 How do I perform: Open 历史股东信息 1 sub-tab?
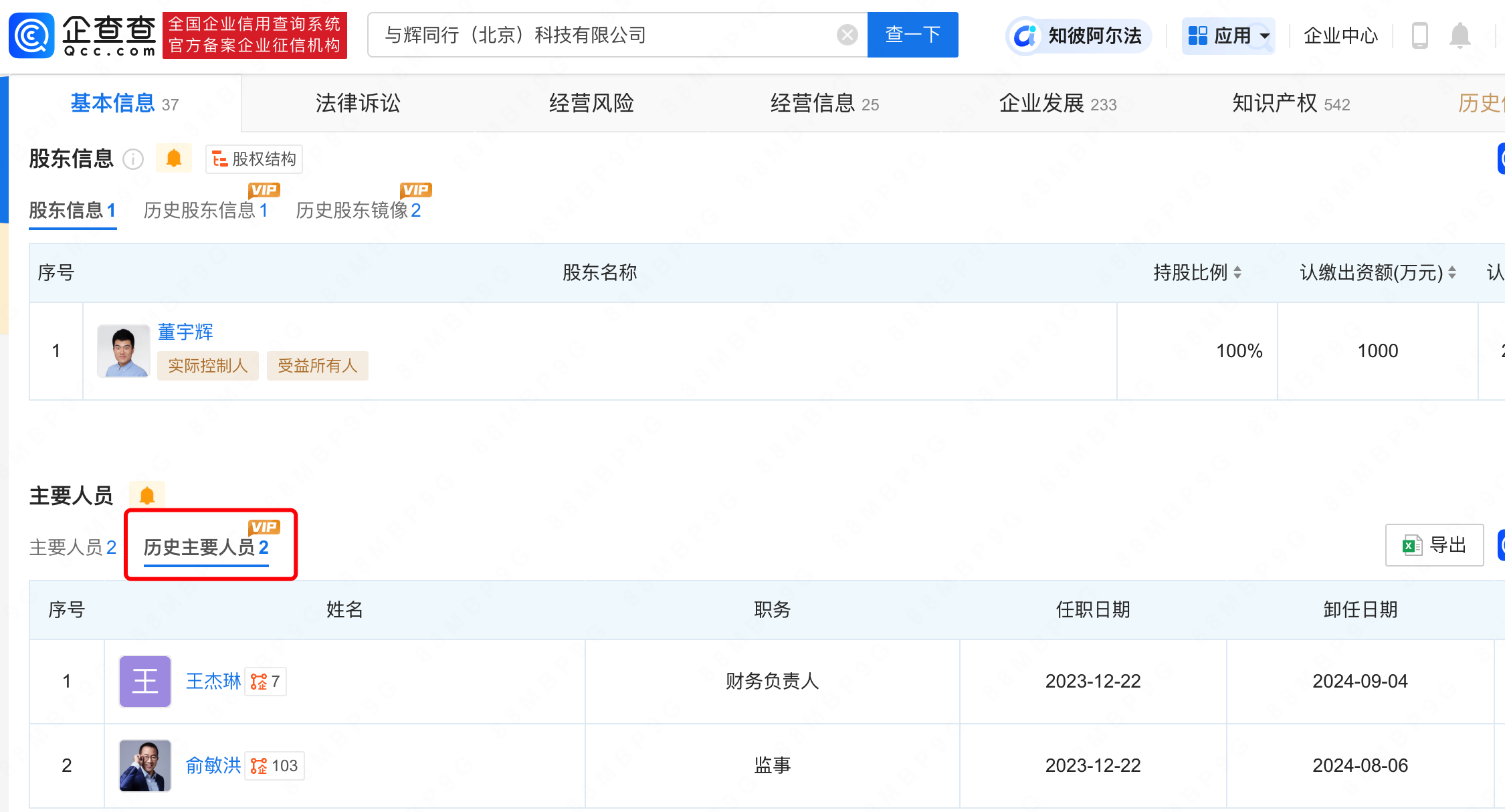[x=206, y=211]
